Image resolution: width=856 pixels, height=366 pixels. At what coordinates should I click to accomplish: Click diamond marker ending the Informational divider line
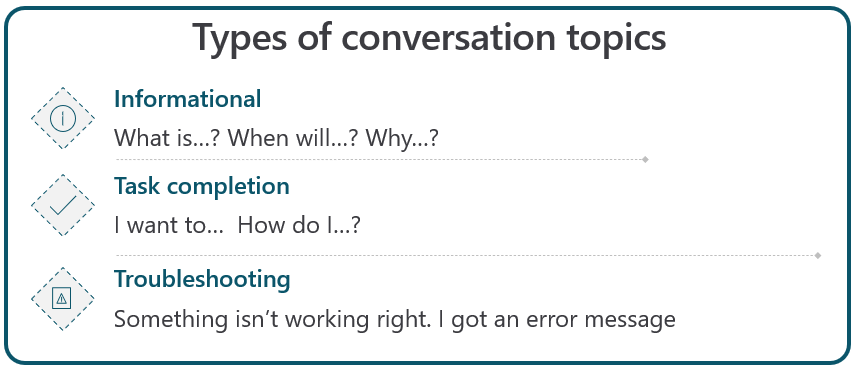coord(645,160)
